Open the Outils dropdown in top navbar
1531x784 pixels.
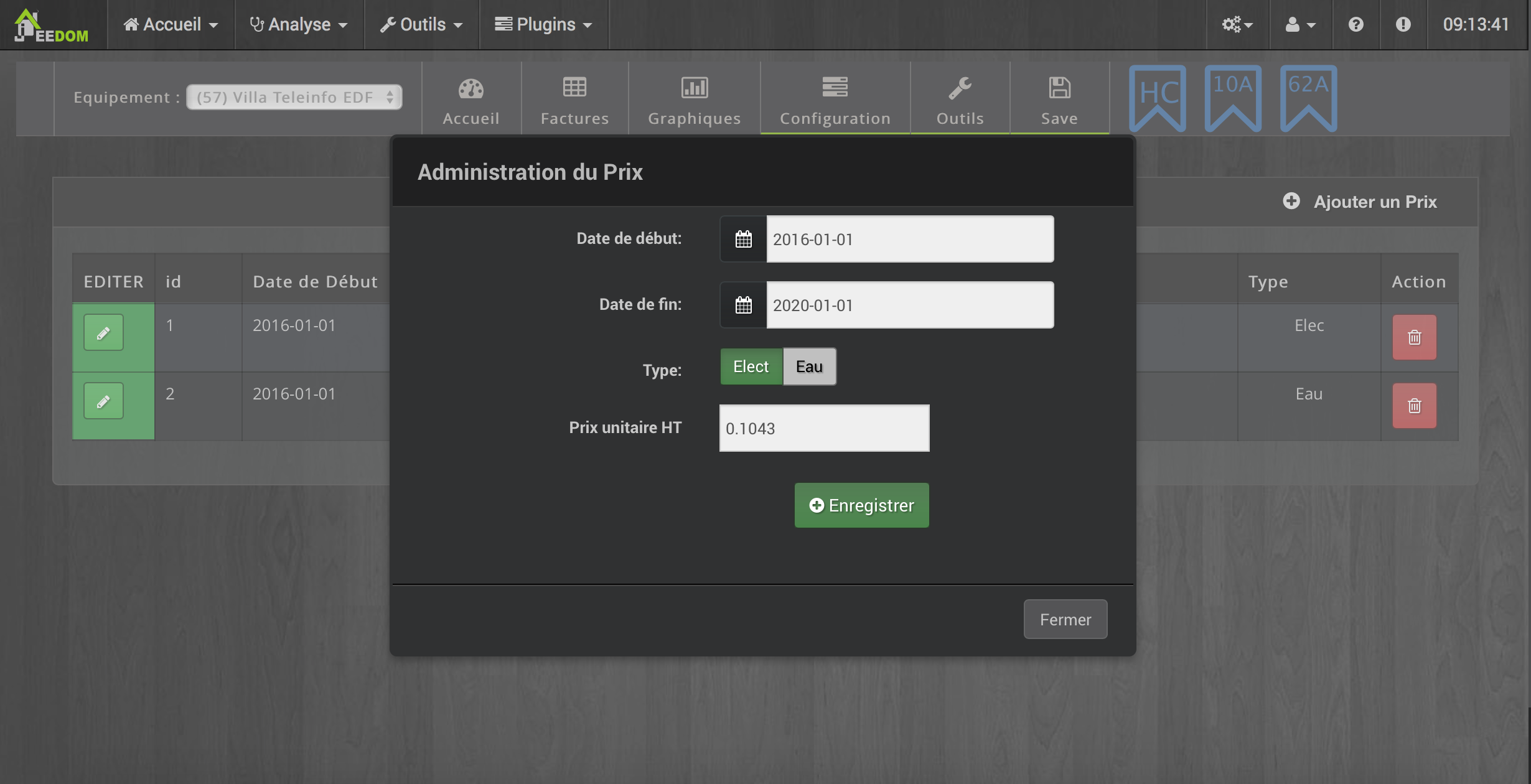click(421, 24)
